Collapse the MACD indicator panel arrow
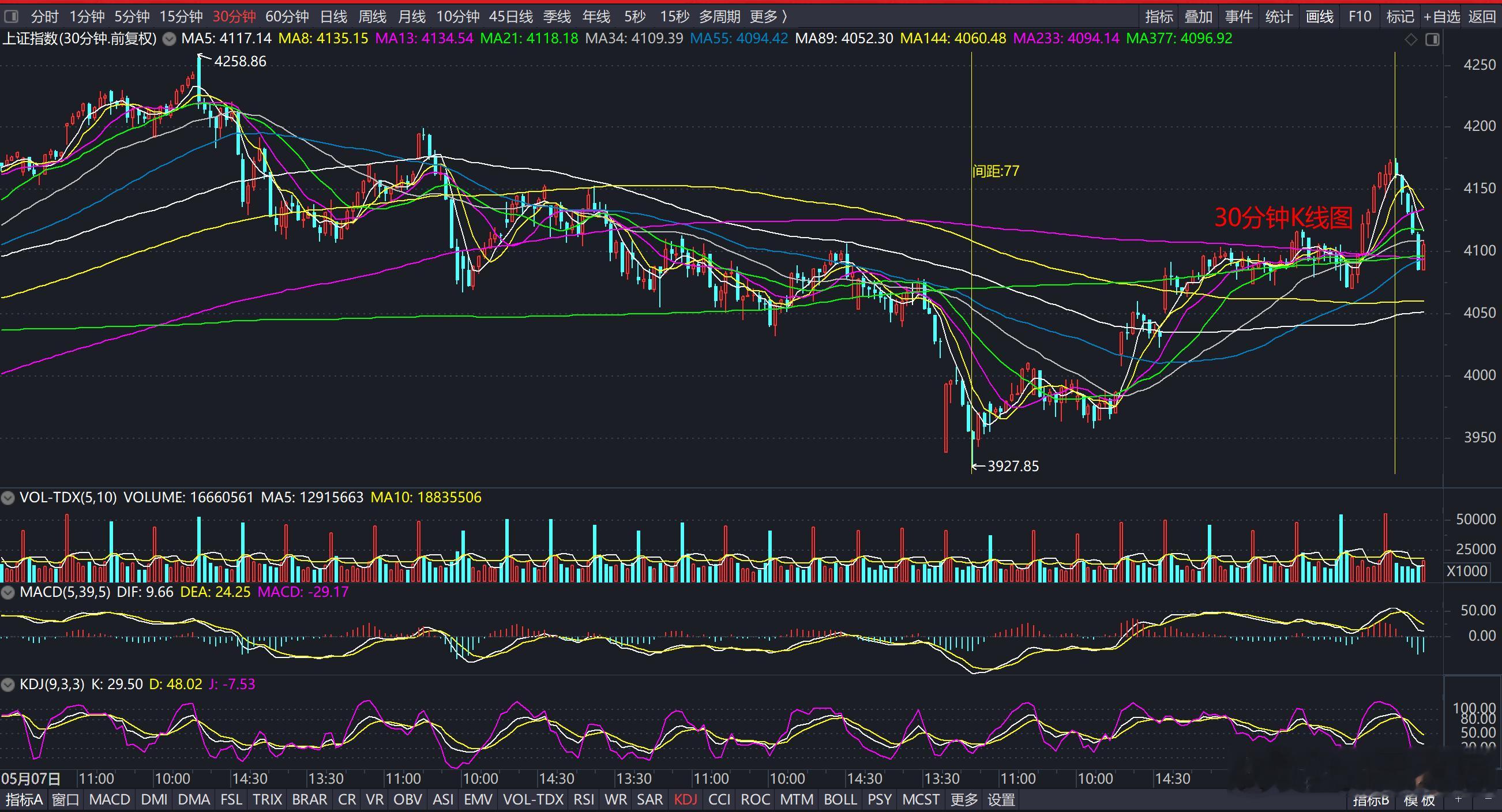 point(7,592)
